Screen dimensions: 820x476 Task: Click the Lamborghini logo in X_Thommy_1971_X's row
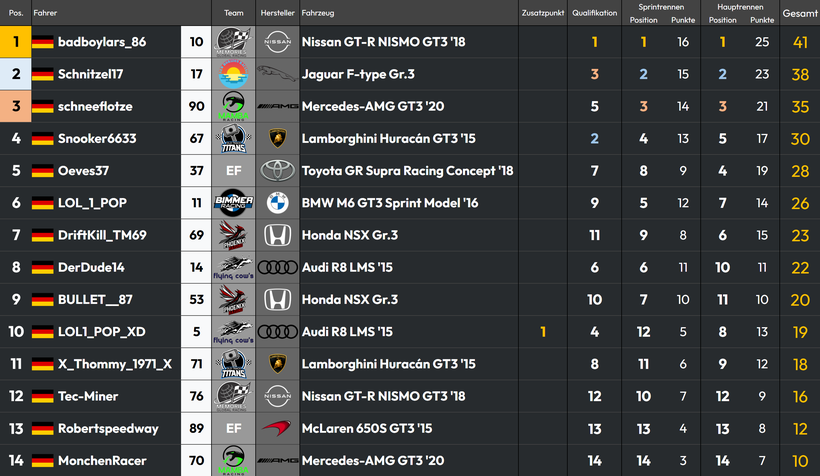point(278,364)
